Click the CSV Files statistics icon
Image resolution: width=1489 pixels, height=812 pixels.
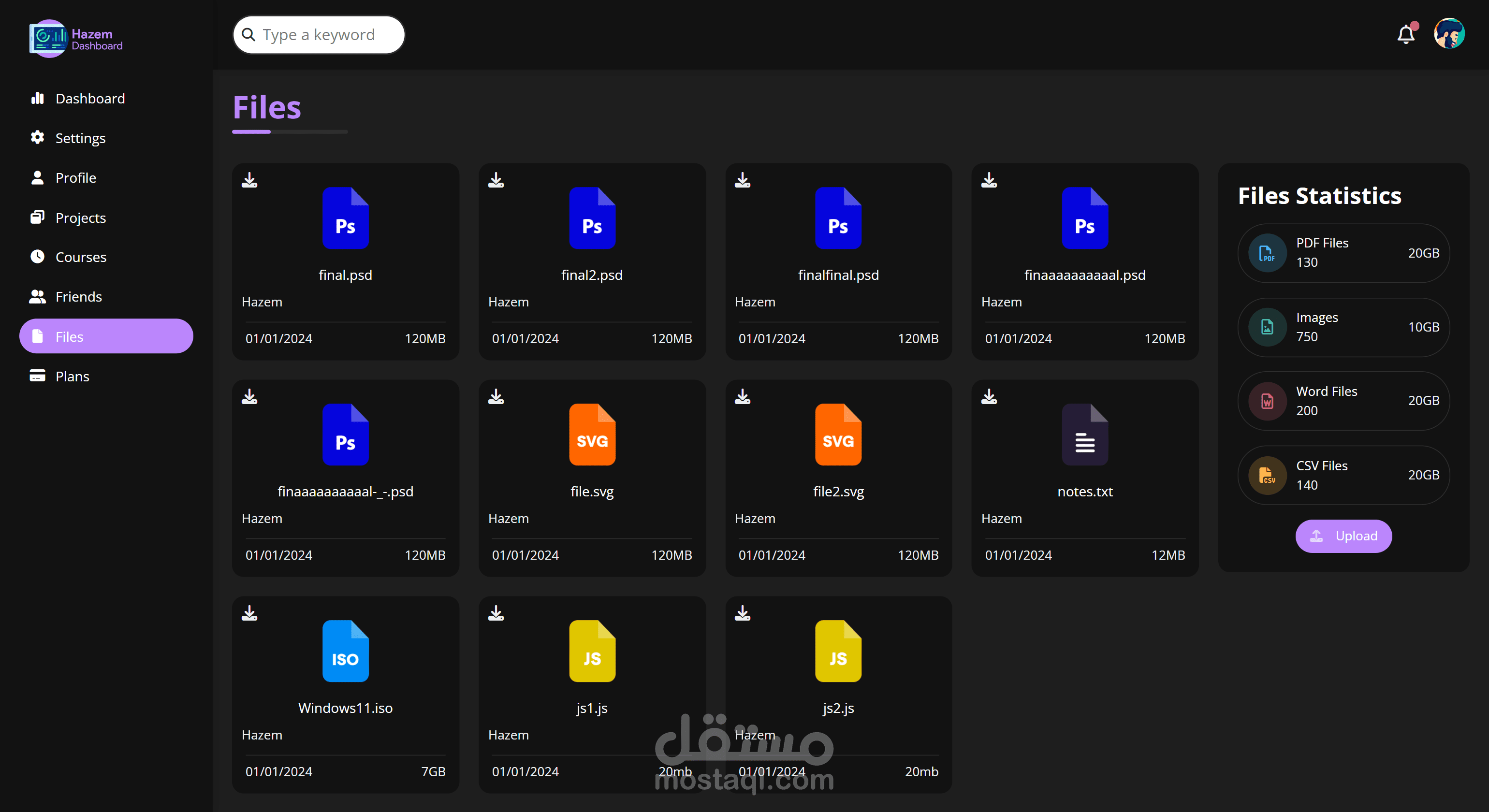(1267, 475)
